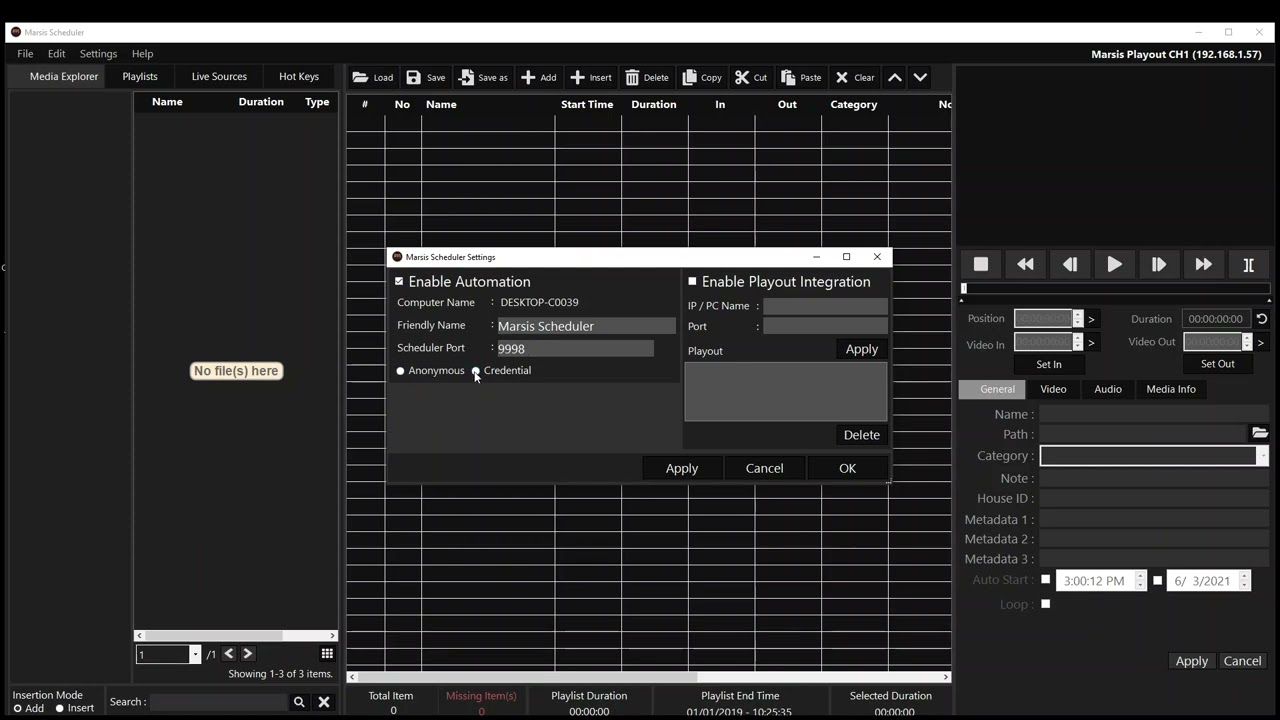Viewport: 1280px width, 720px height.
Task: Click the preview player seek bar
Action: 1116,289
